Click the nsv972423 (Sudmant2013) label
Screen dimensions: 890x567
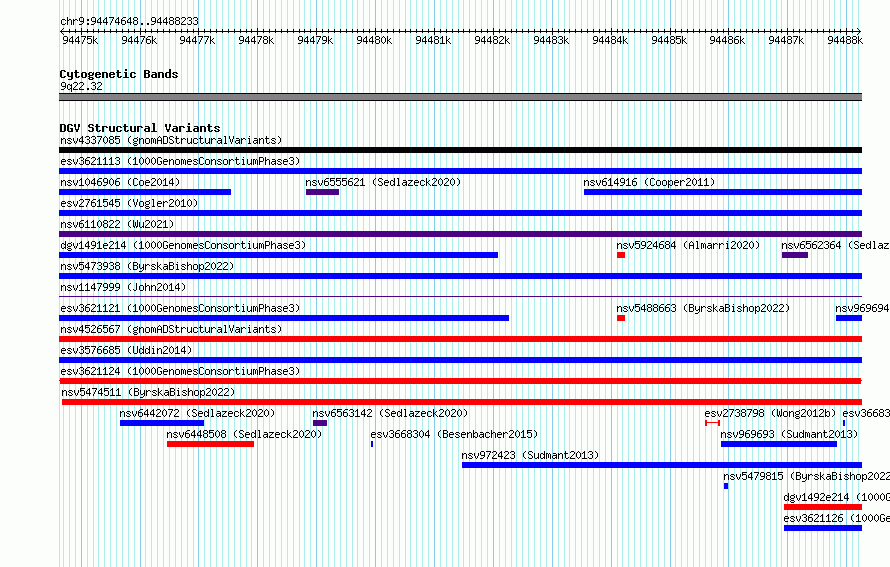[x=530, y=455]
